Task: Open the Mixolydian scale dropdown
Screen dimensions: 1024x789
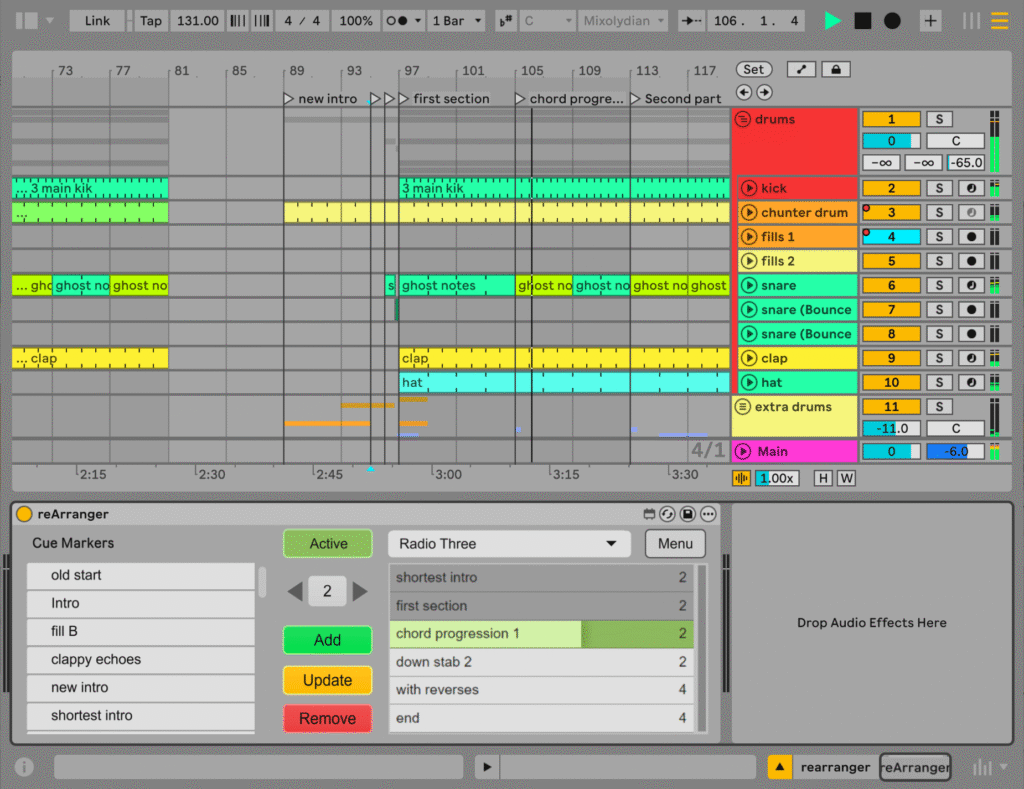Action: (622, 21)
